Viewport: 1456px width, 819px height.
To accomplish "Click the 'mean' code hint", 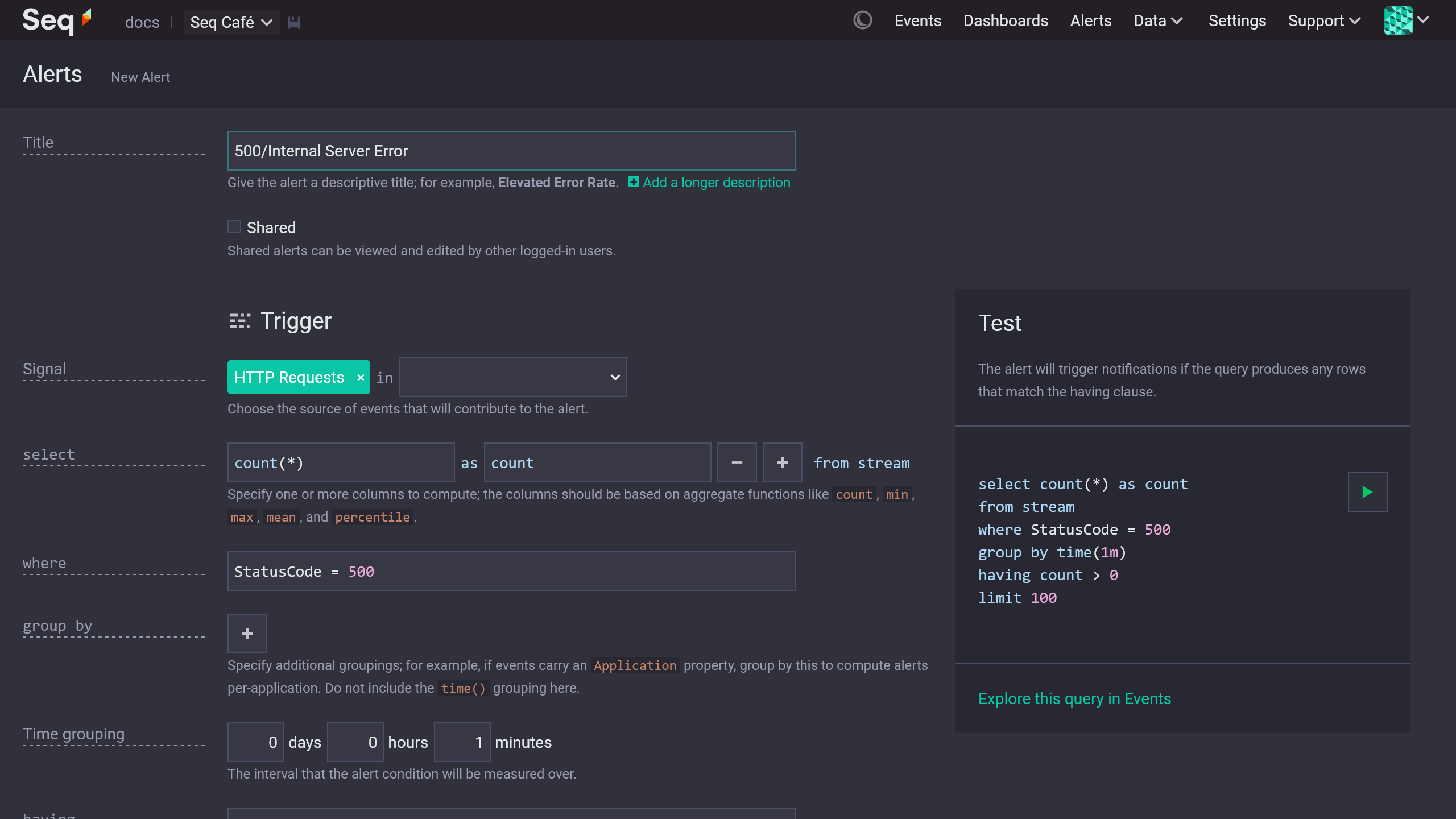I will (x=280, y=517).
